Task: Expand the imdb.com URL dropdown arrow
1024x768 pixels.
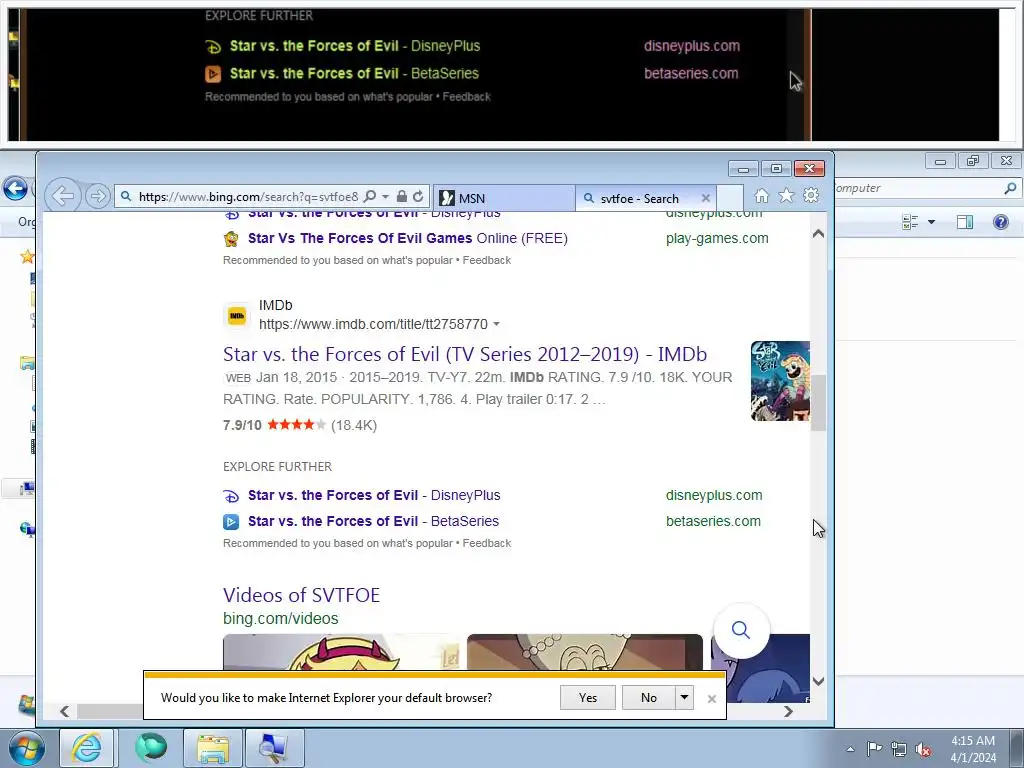Action: click(x=496, y=324)
